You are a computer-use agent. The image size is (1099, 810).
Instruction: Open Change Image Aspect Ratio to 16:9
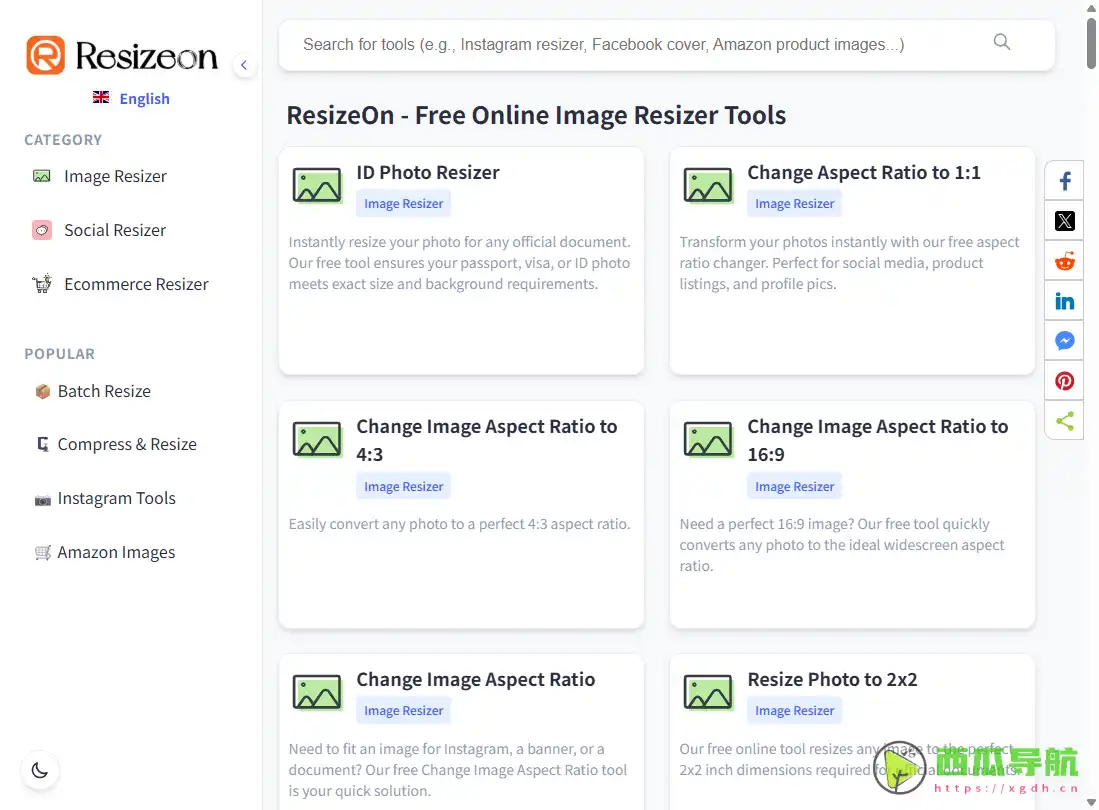878,440
